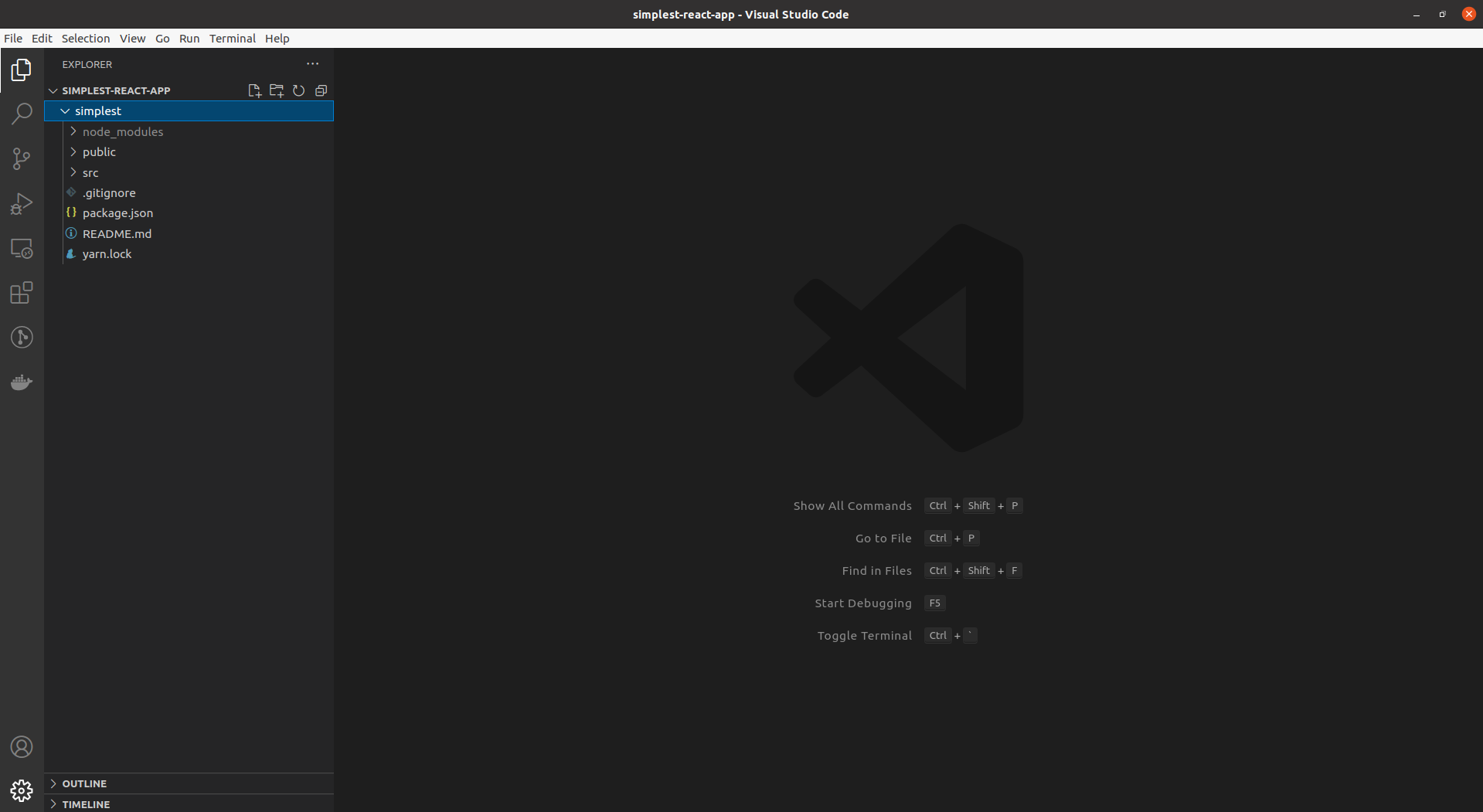Click the .gitignore file icon
This screenshot has width=1483, height=812.
[71, 192]
